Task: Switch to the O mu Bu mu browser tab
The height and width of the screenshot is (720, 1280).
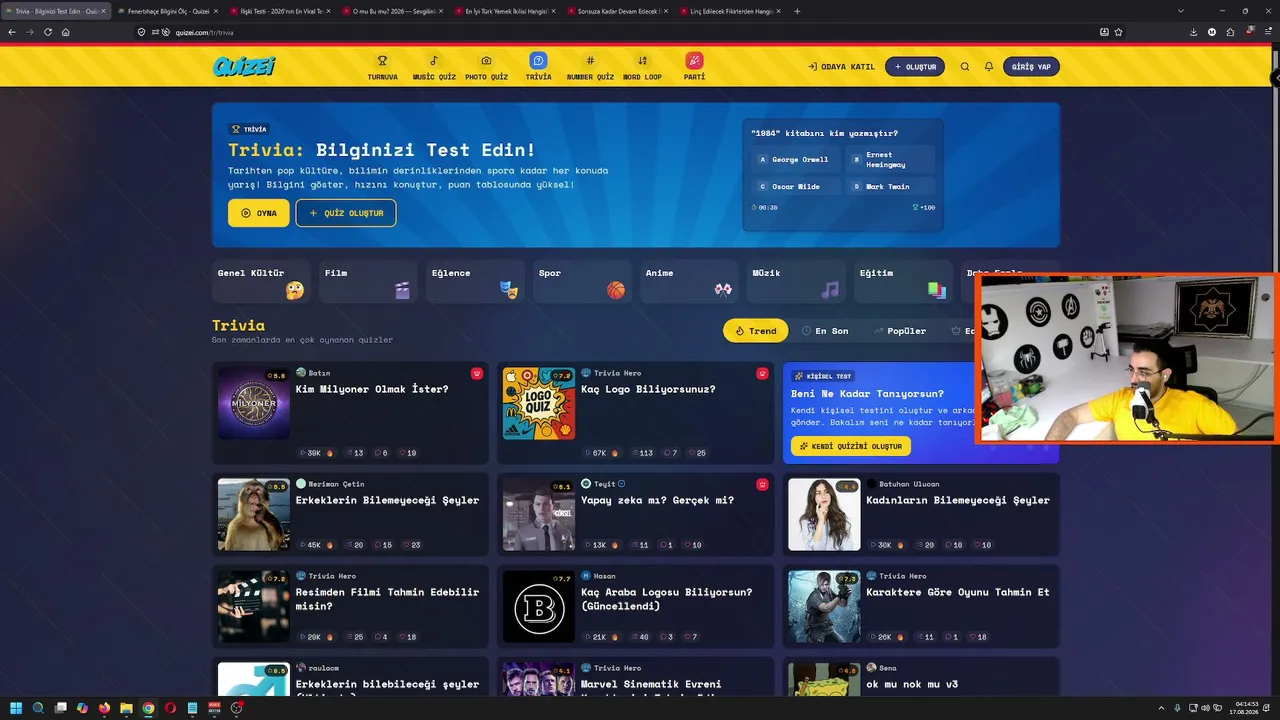Action: (x=392, y=11)
